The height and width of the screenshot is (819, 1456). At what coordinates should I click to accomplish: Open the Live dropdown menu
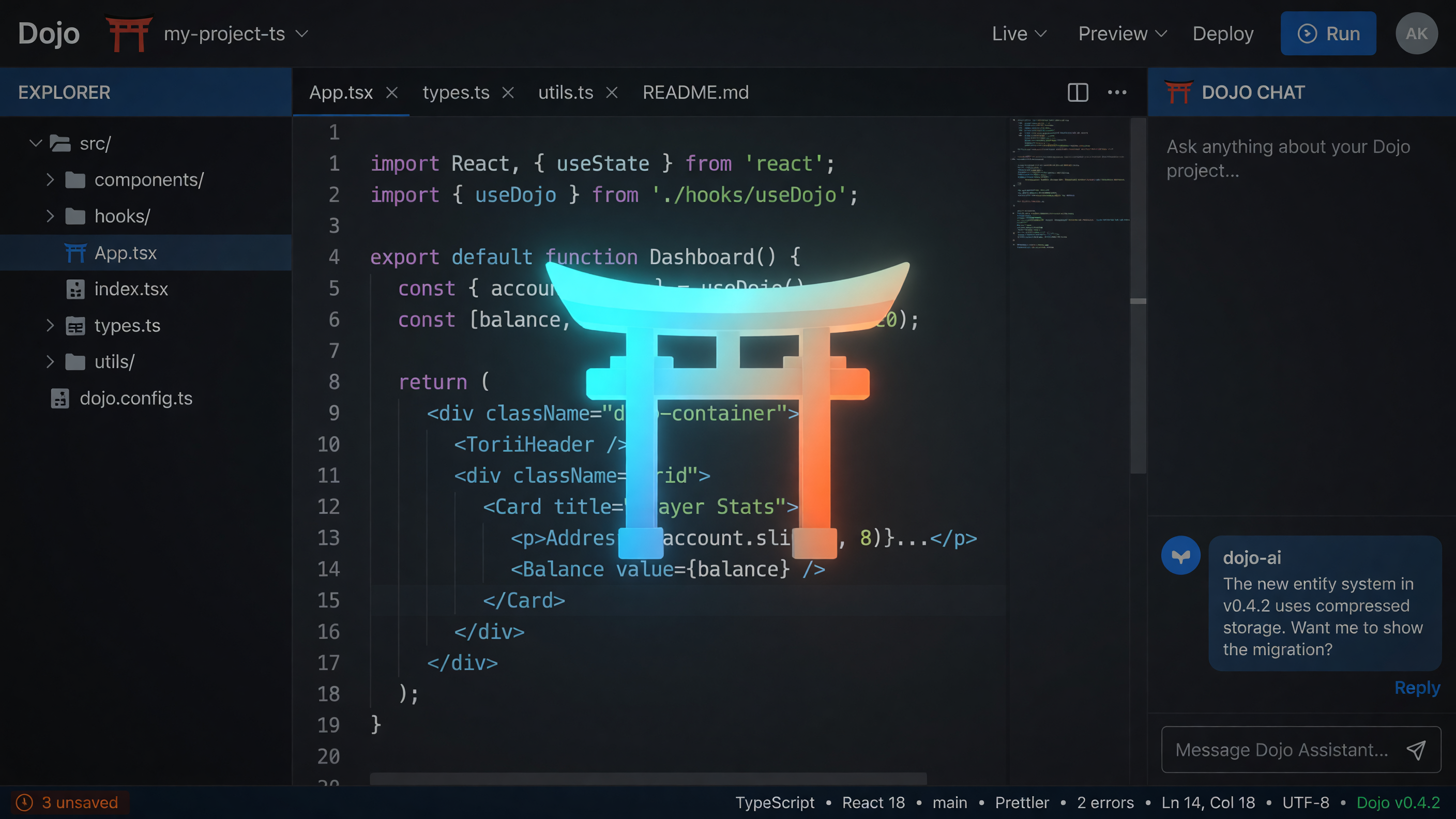pos(1020,33)
